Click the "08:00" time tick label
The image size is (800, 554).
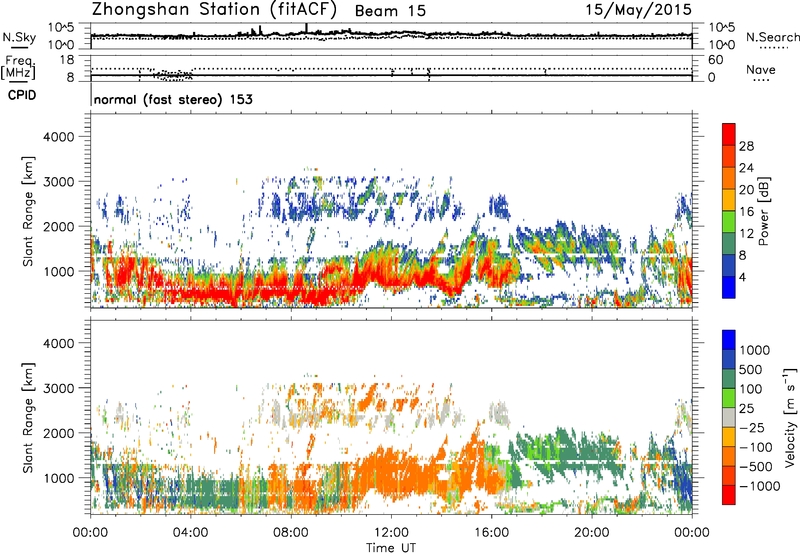[x=291, y=533]
